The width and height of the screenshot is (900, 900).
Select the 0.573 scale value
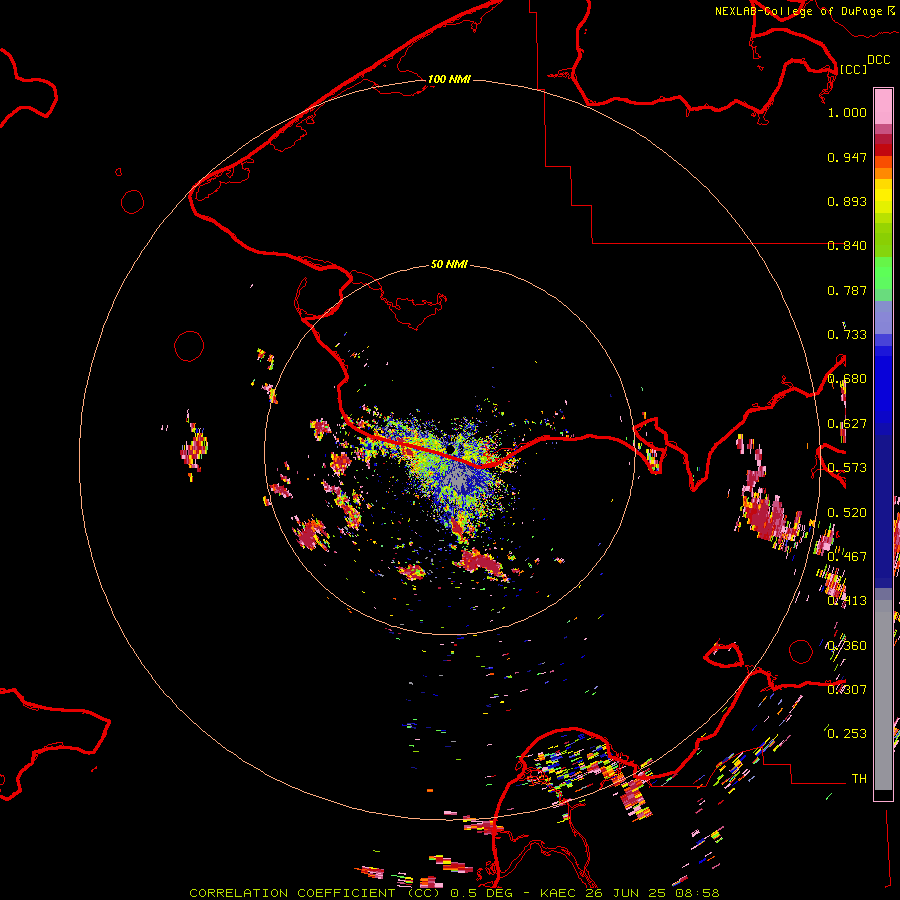847,468
